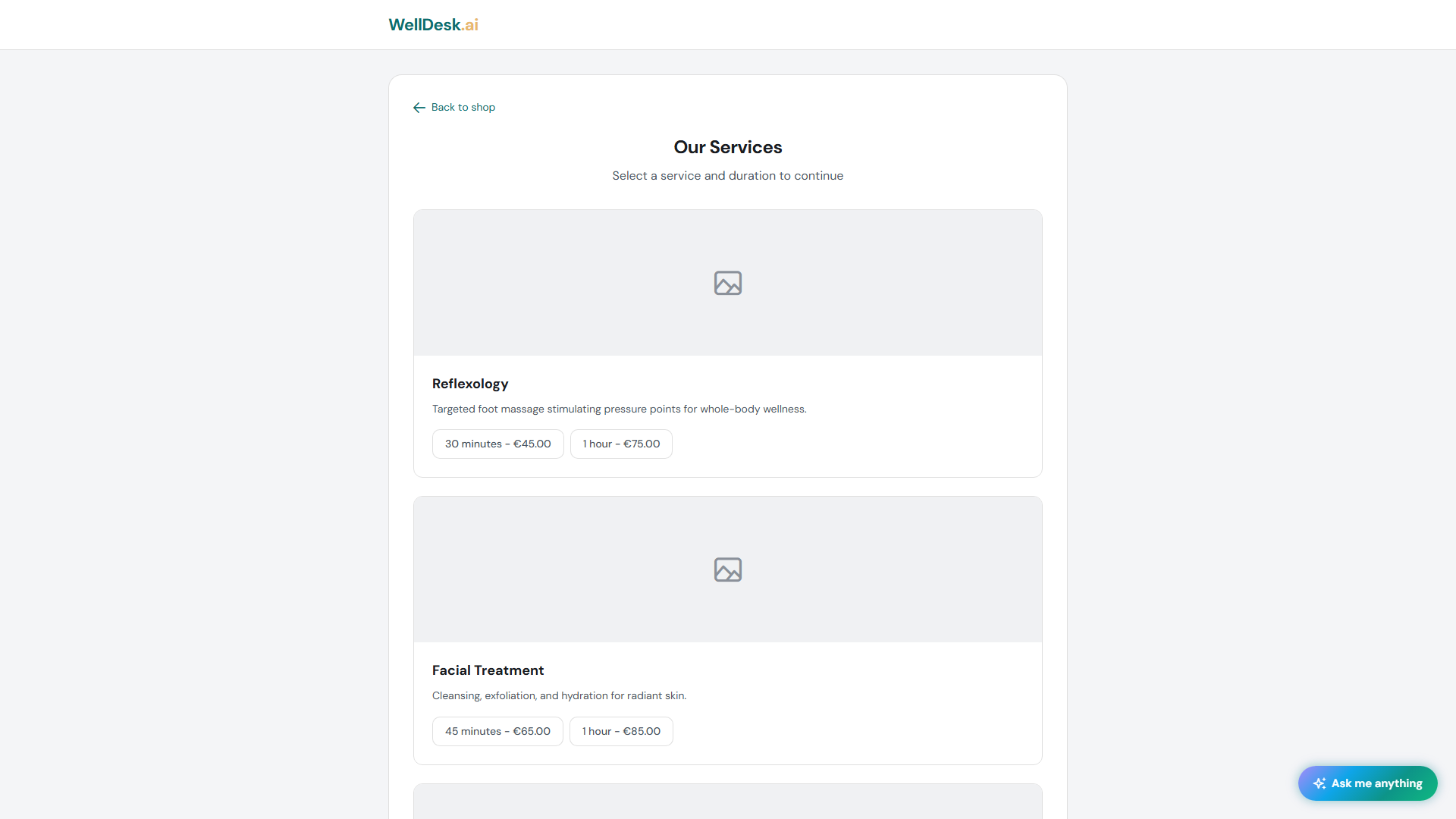Click the Facial Treatment description text
The width and height of the screenshot is (1456, 819).
click(559, 695)
